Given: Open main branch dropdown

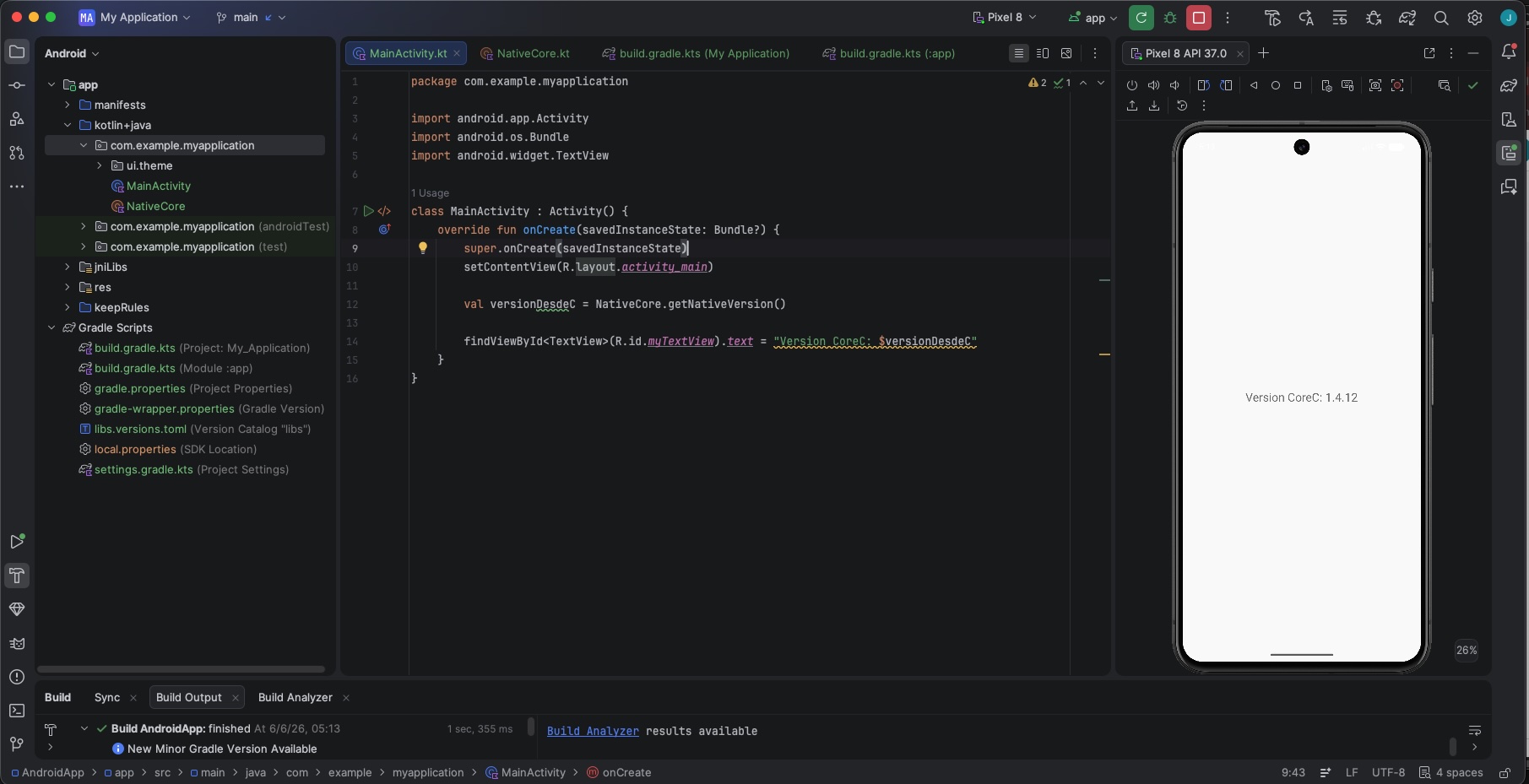Looking at the screenshot, I should pyautogui.click(x=251, y=17).
